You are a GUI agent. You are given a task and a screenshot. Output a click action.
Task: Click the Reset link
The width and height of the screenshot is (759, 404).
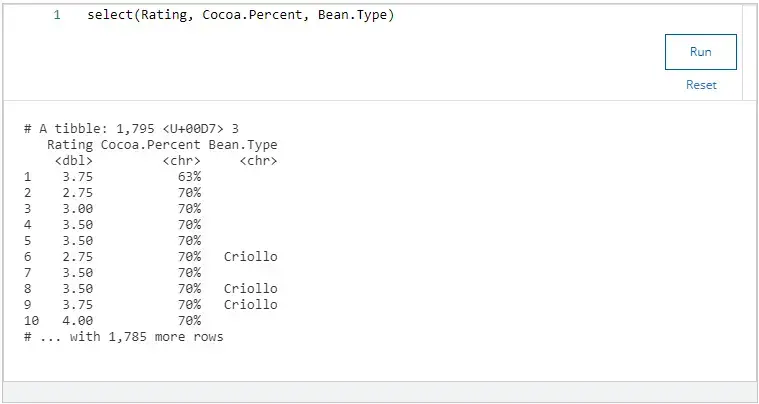[x=701, y=85]
